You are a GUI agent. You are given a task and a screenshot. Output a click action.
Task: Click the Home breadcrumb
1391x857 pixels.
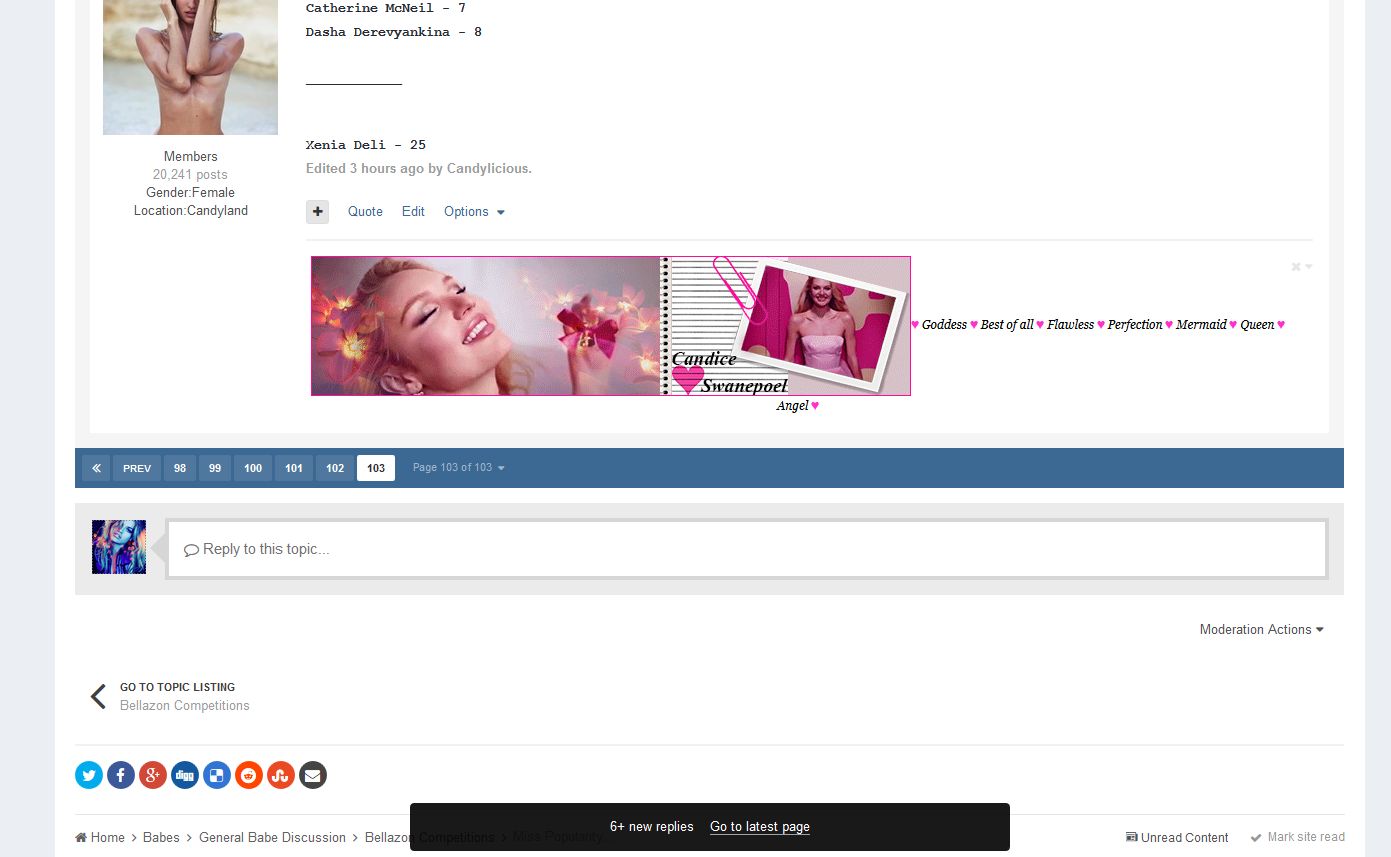100,838
